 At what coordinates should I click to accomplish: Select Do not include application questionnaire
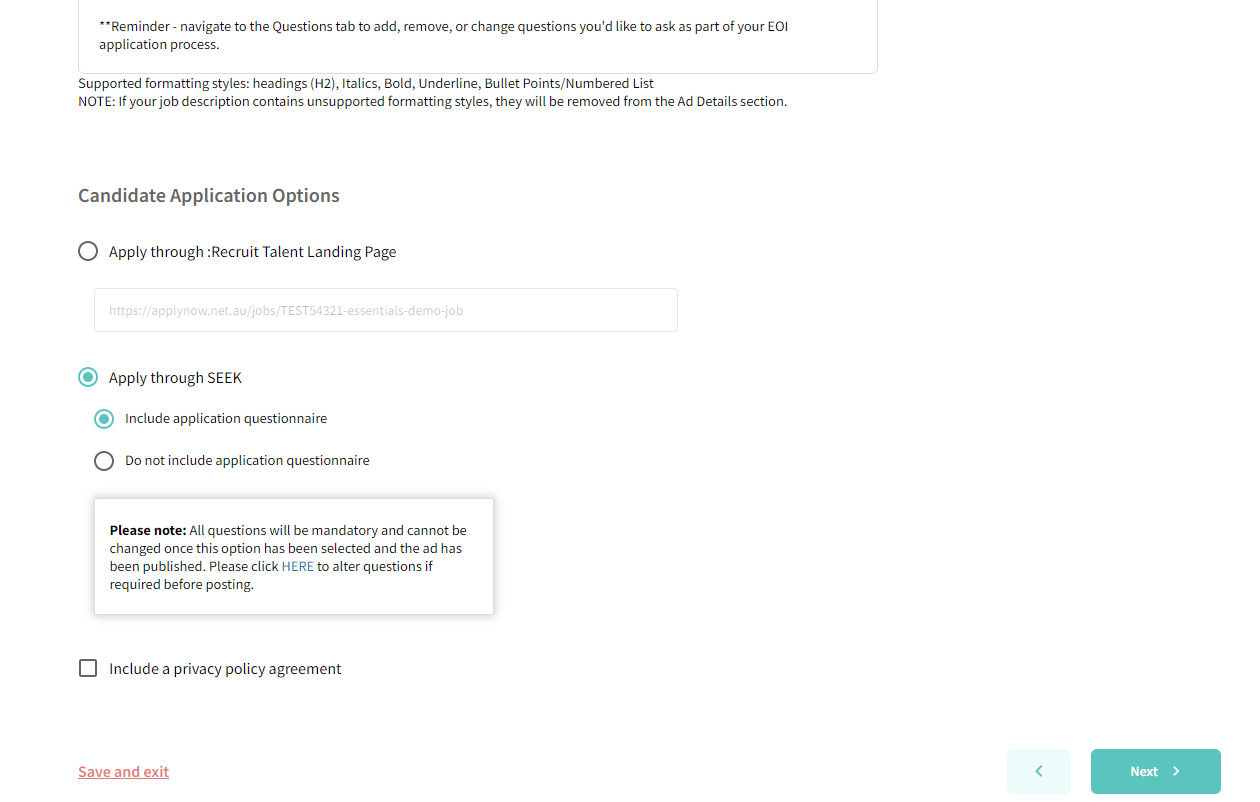coord(104,460)
